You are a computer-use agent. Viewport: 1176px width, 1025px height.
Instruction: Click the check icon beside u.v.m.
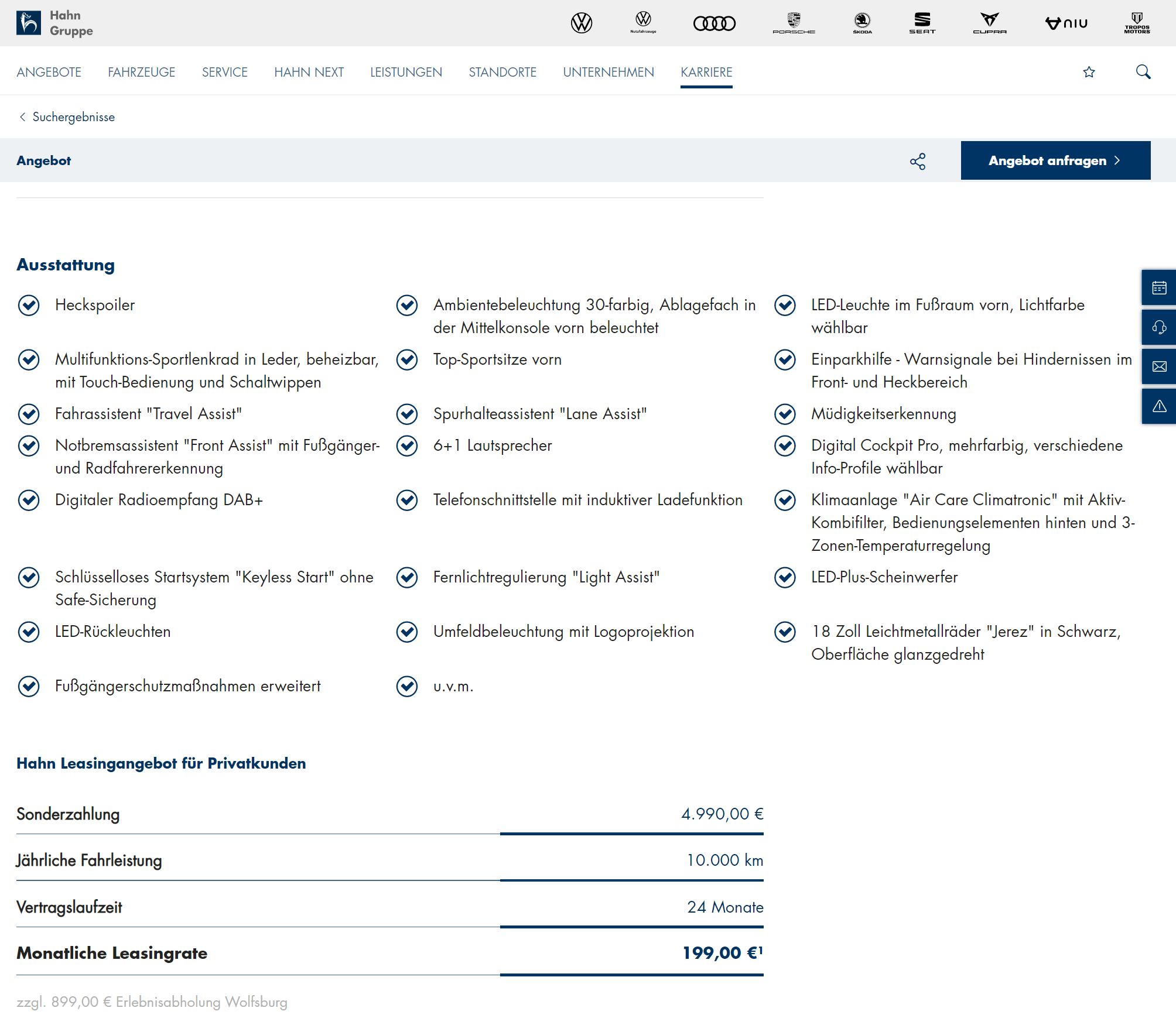pyautogui.click(x=407, y=686)
